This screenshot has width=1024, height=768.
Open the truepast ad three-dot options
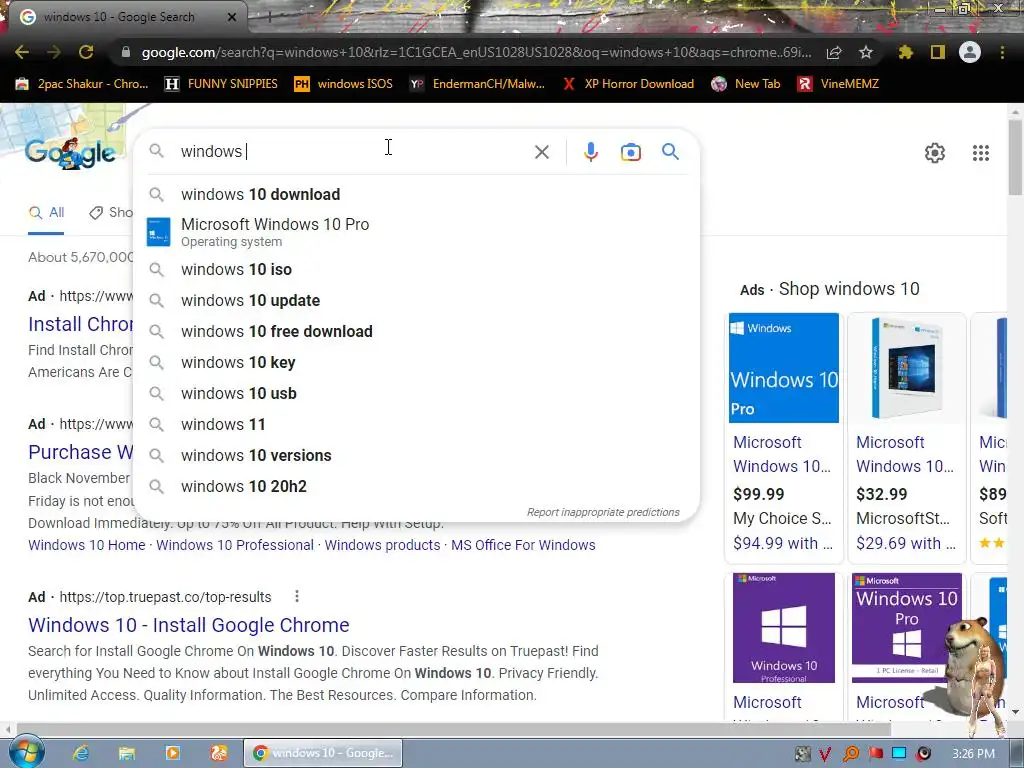click(297, 596)
